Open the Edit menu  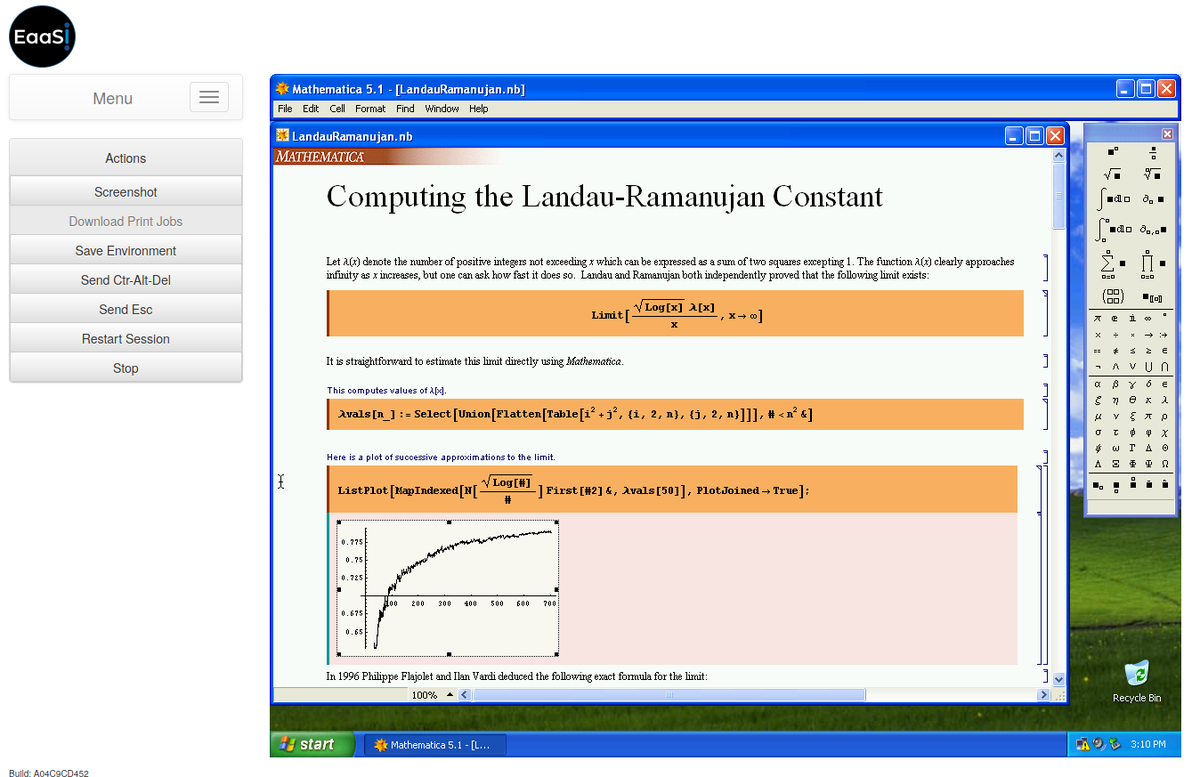311,109
